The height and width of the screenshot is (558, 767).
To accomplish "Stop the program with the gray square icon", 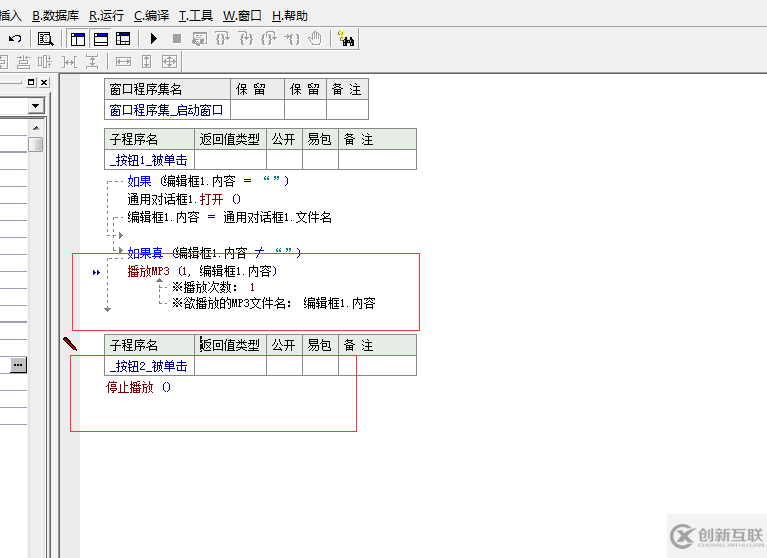I will click(177, 39).
